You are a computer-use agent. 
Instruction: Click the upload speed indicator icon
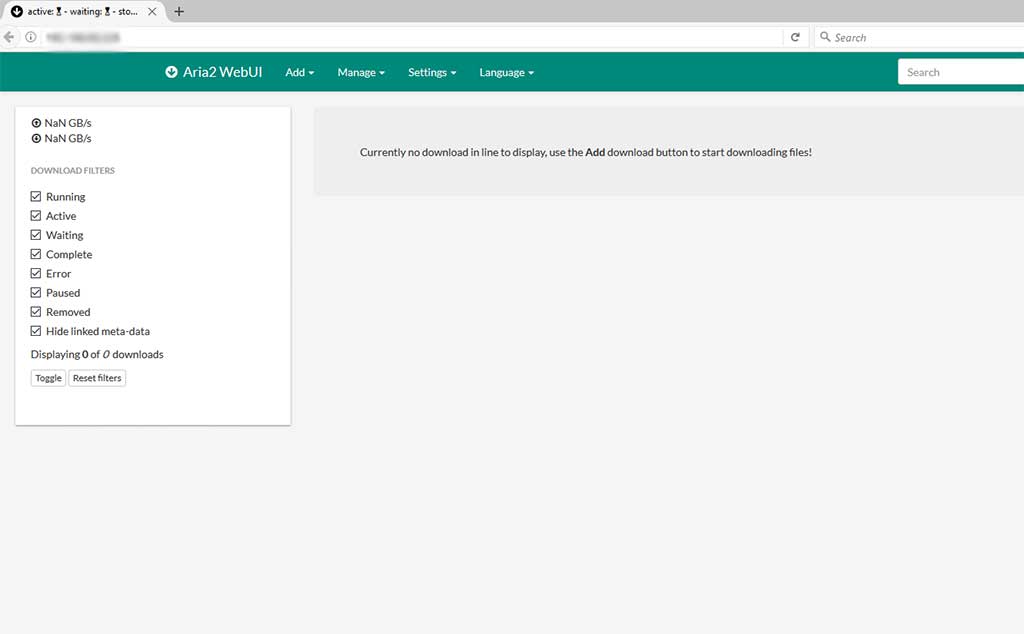(37, 123)
